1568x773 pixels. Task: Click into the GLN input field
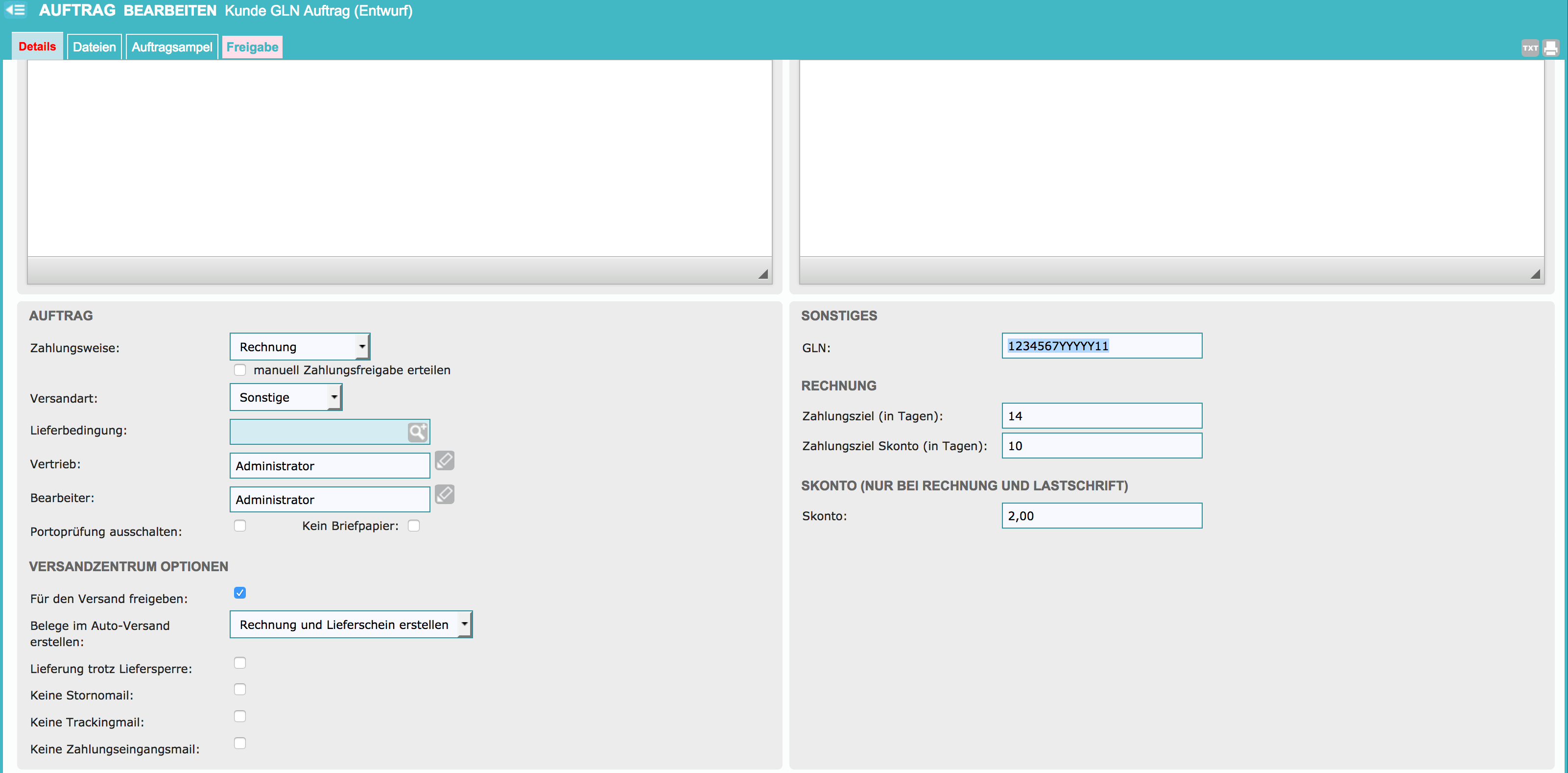[x=1101, y=346]
